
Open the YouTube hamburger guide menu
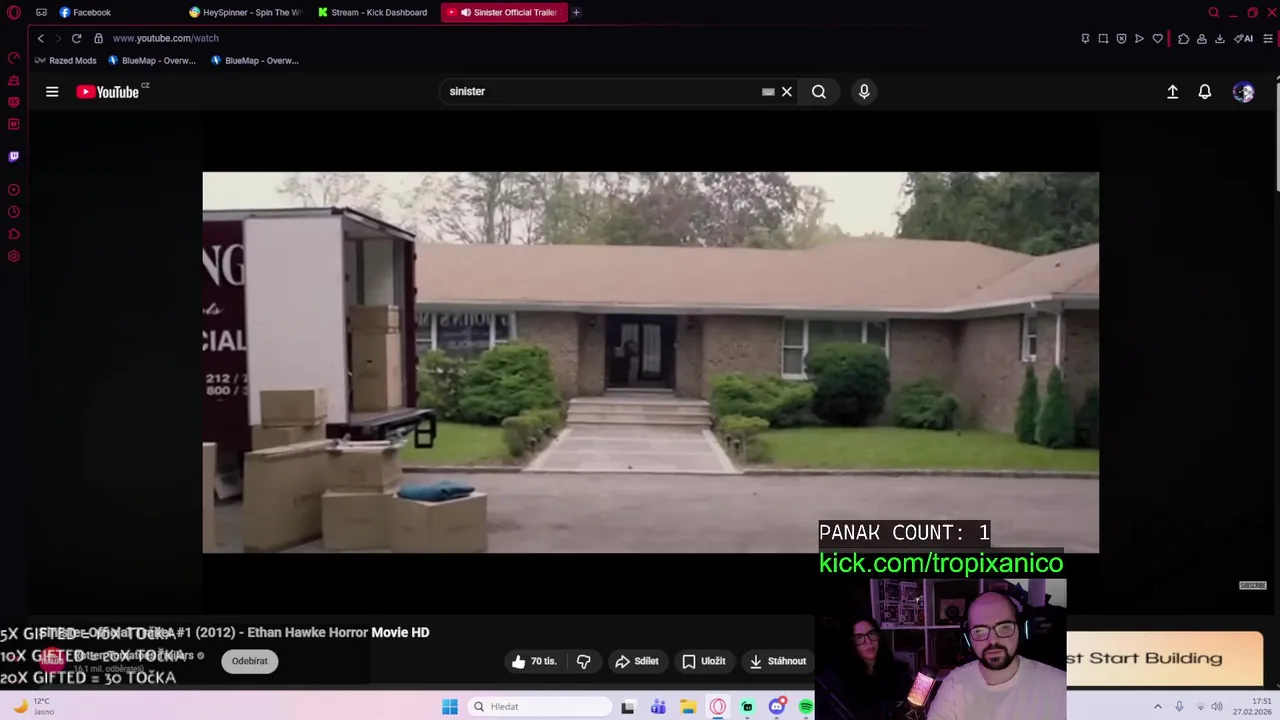point(52,92)
